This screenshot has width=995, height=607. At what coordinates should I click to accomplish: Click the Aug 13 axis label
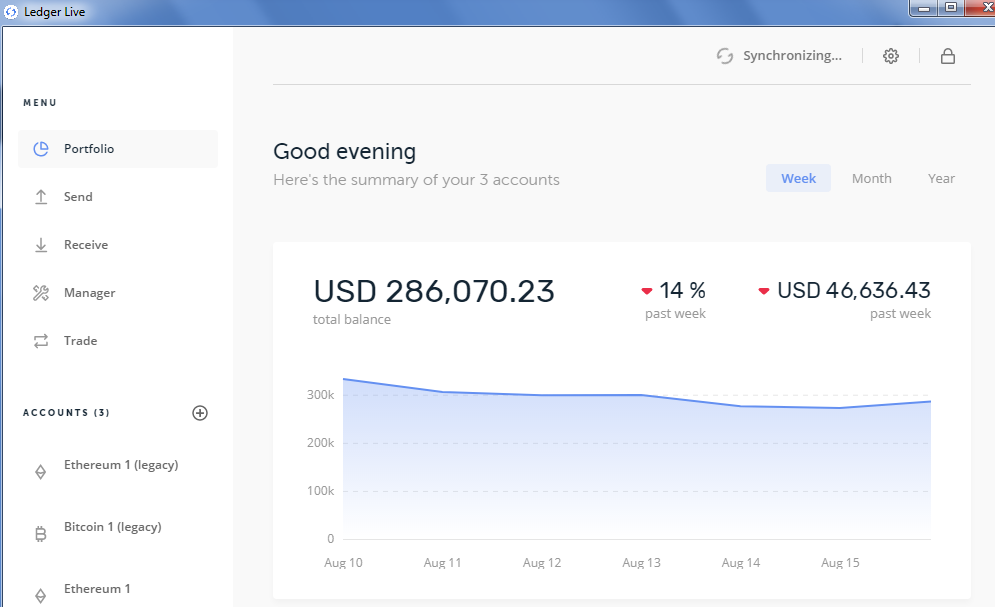coord(642,563)
